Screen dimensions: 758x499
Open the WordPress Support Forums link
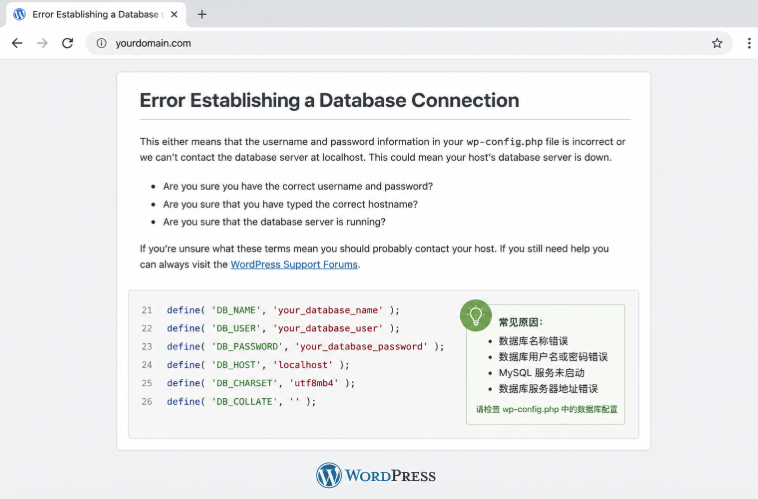click(294, 264)
